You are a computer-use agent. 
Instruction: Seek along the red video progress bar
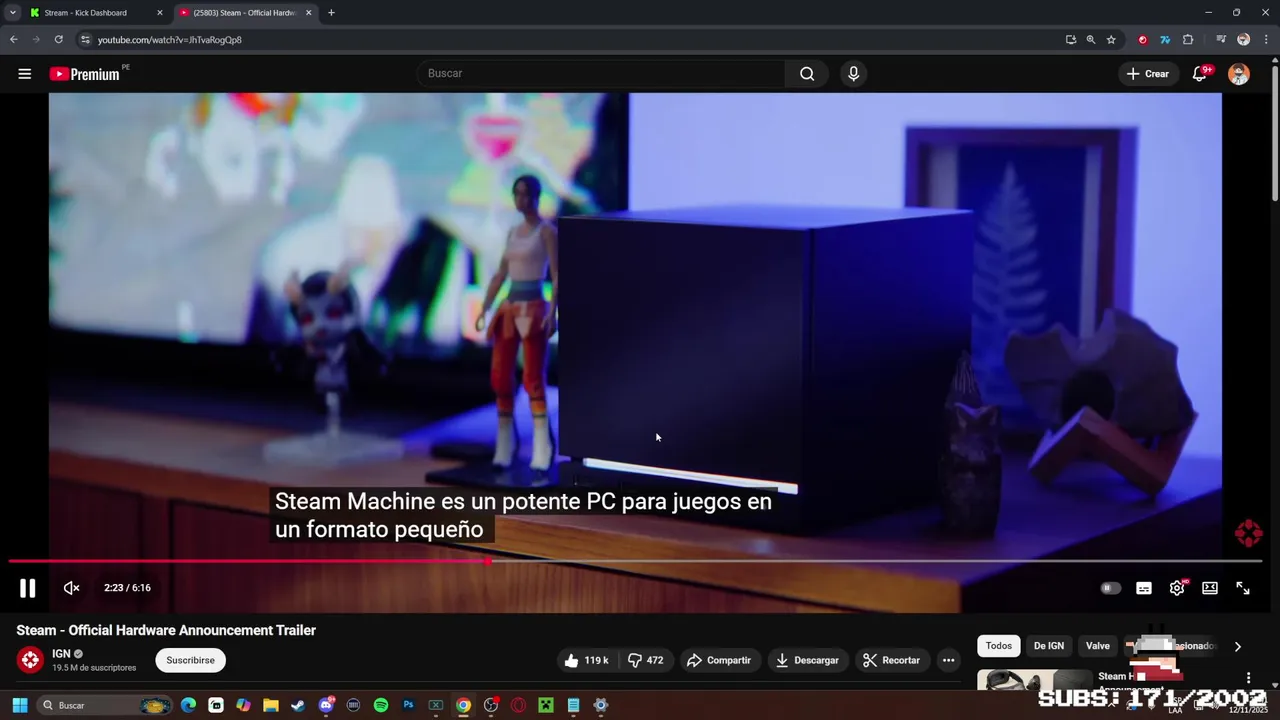tap(635, 561)
